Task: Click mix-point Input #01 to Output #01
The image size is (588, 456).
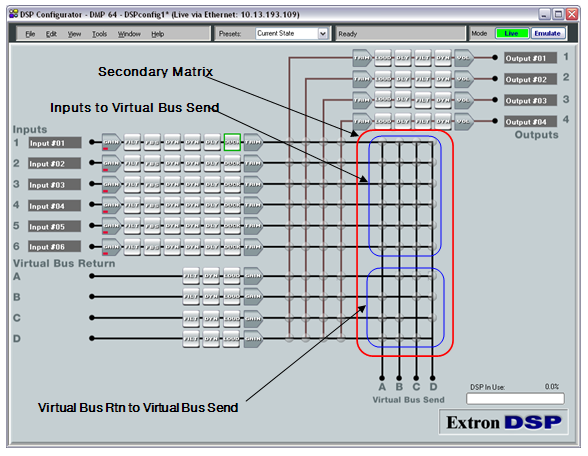Action: click(x=290, y=142)
